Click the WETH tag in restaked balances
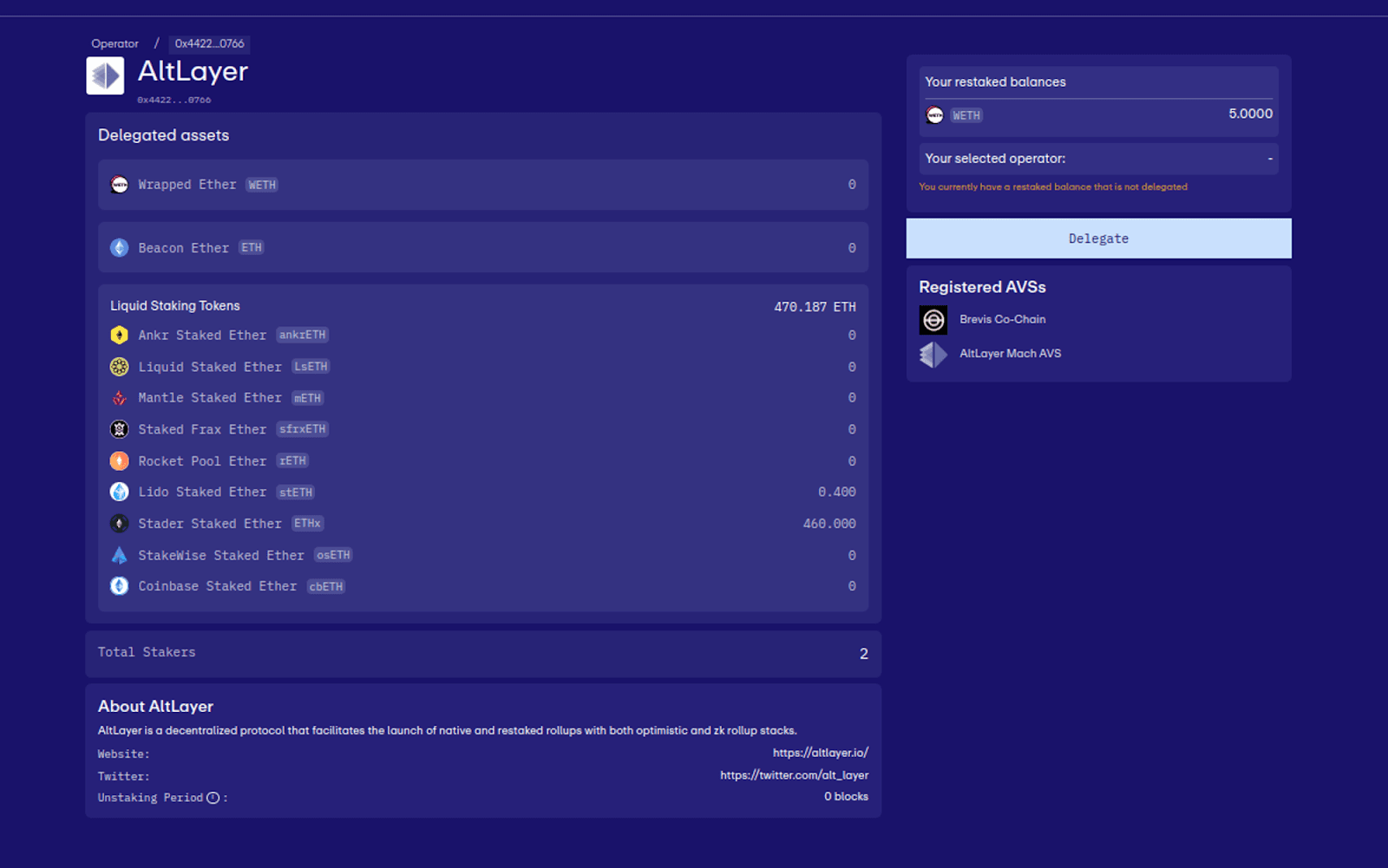 (966, 115)
